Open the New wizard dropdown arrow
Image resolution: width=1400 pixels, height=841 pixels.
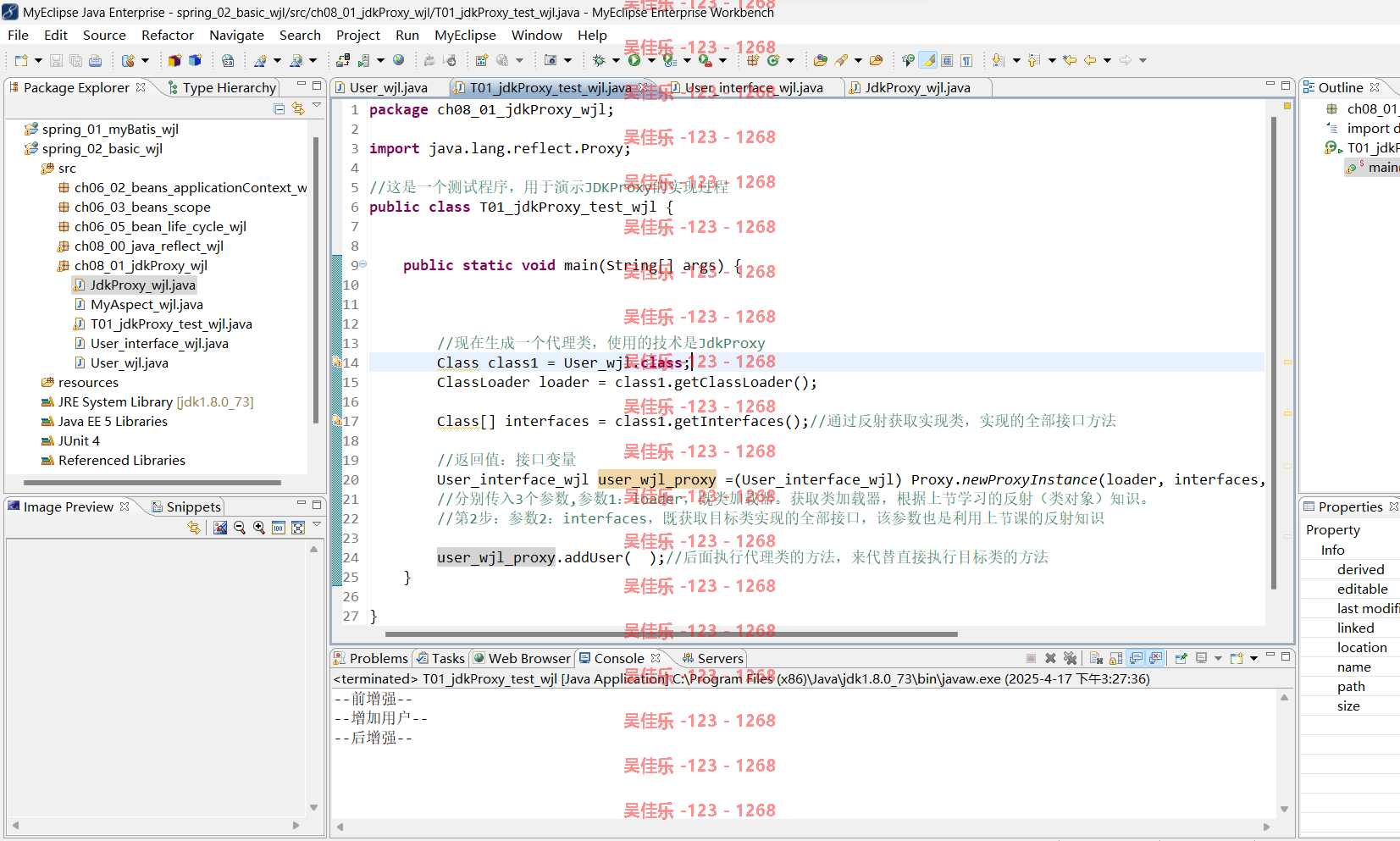pyautogui.click(x=38, y=60)
